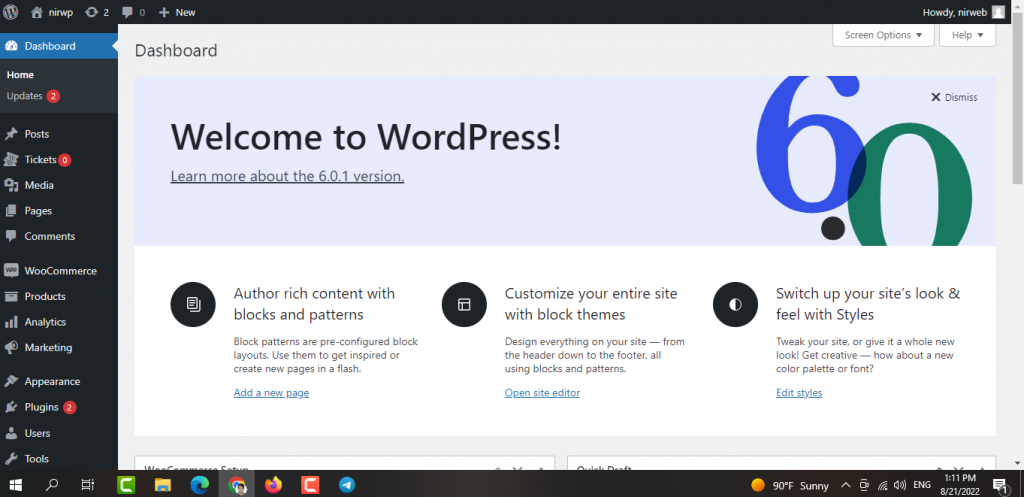Image resolution: width=1024 pixels, height=497 pixels.
Task: Click the Analytics bar chart icon
Action: point(11,322)
